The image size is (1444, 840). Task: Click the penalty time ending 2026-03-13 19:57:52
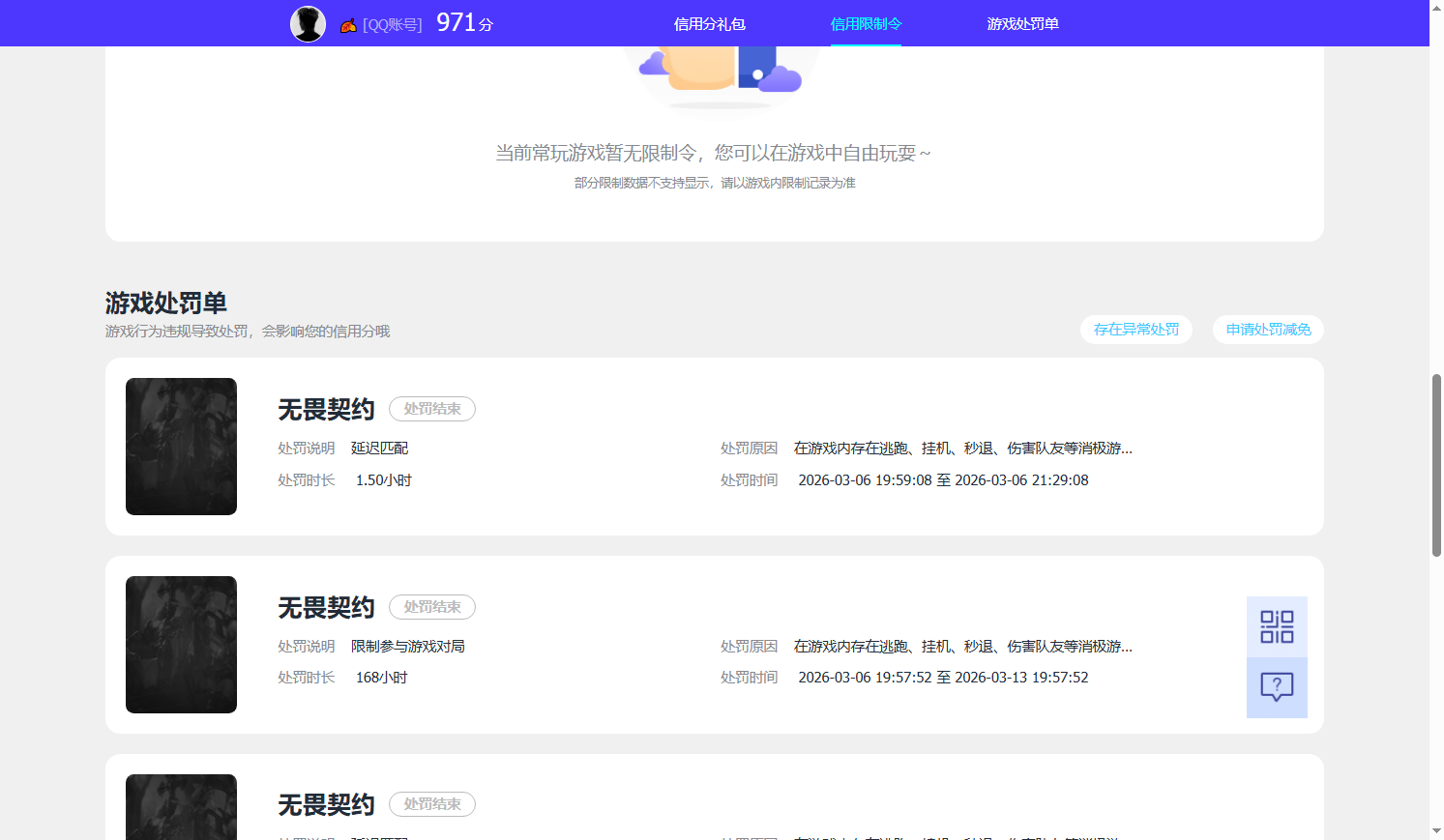point(943,678)
